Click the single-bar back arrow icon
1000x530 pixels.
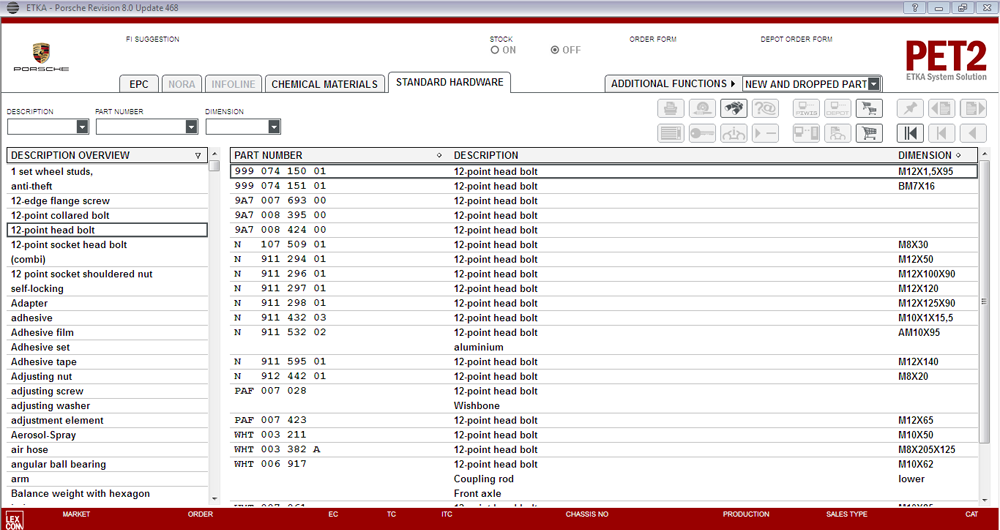click(x=942, y=133)
